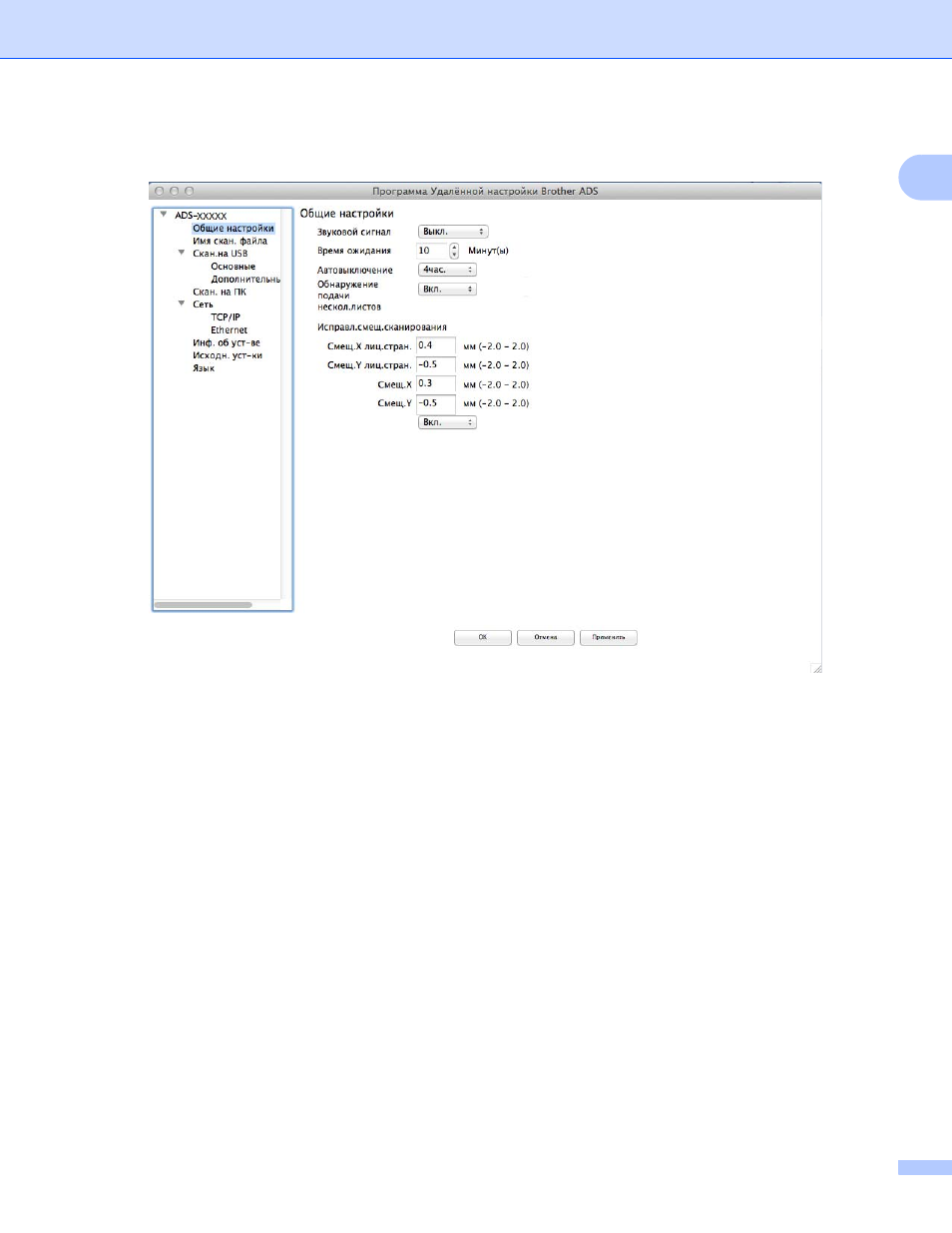Image resolution: width=952 pixels, height=1233 pixels.
Task: Select the Сеть tree item
Action: (x=203, y=305)
